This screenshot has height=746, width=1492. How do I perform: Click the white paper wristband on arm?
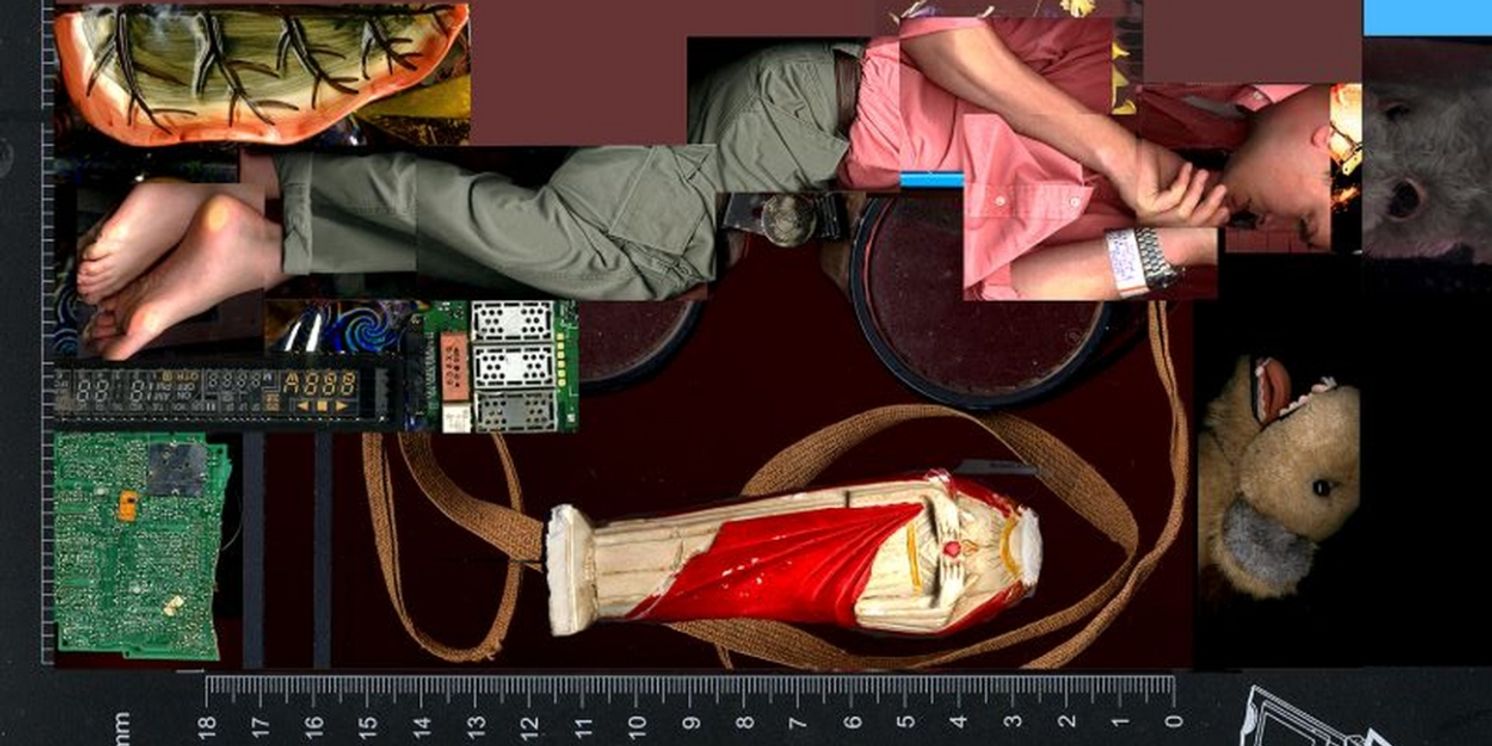1124,262
